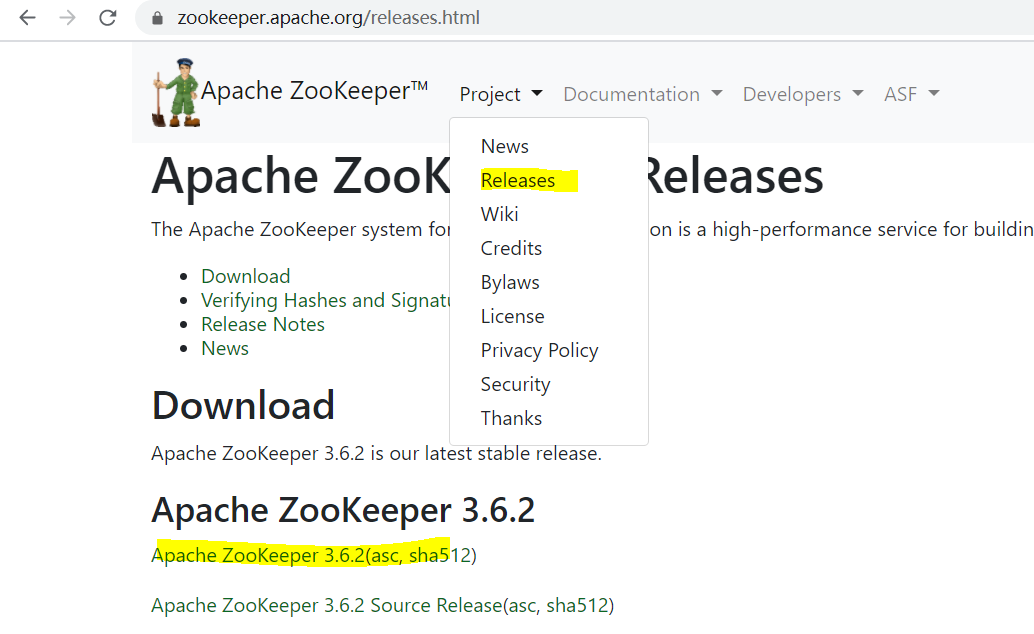Image resolution: width=1034 pixels, height=634 pixels.
Task: Jump to the Download anchor link
Action: click(x=245, y=276)
